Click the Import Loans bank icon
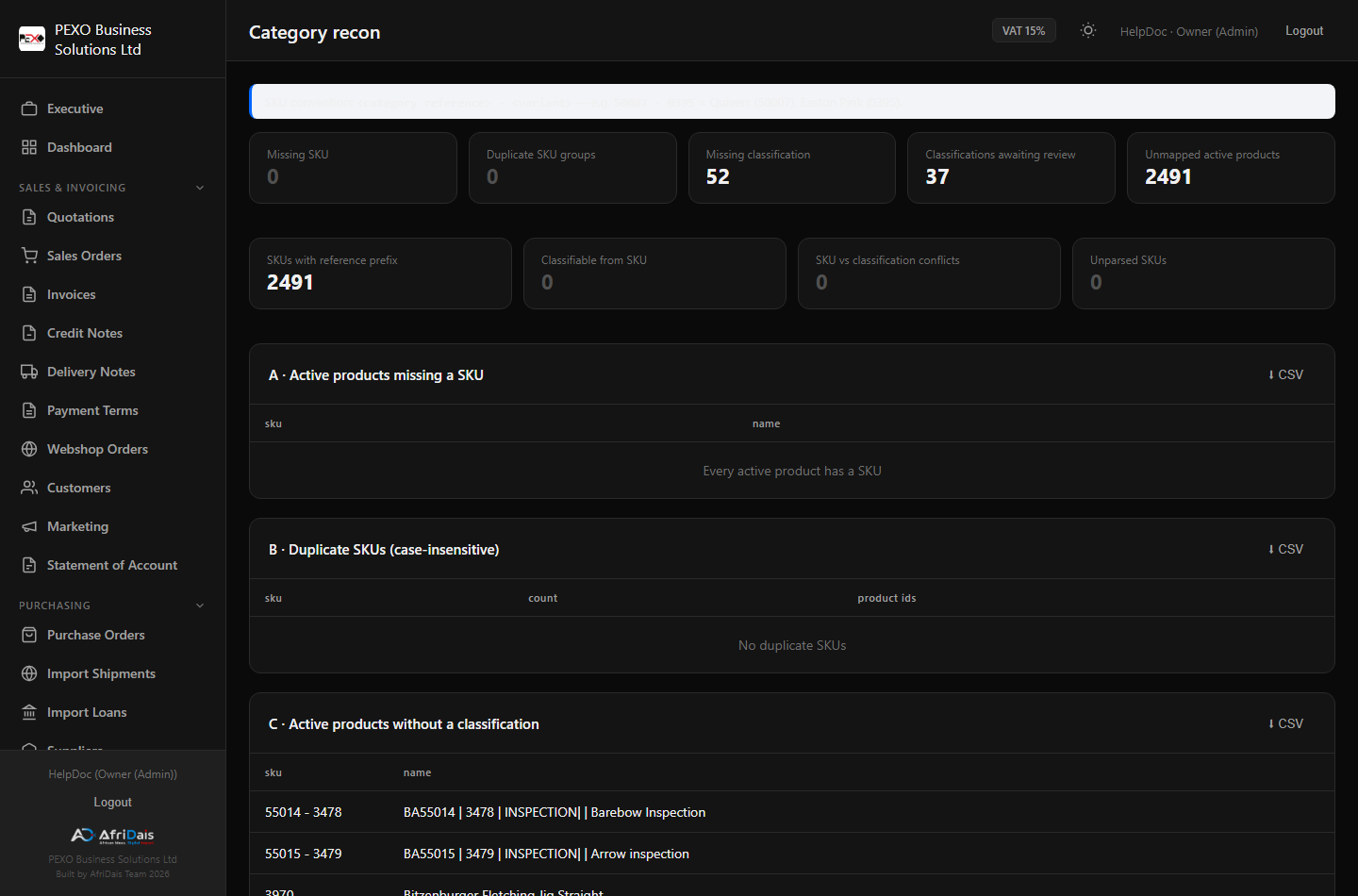 coord(29,712)
